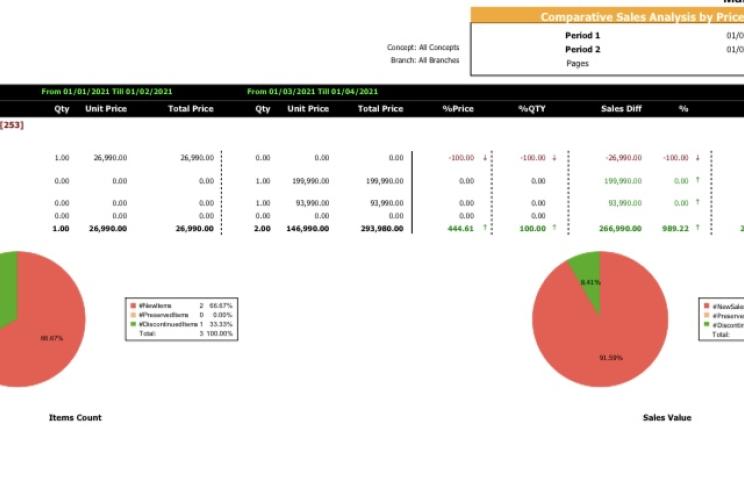
Task: Click the red -26,990.00 Sales Diff value
Action: click(623, 158)
